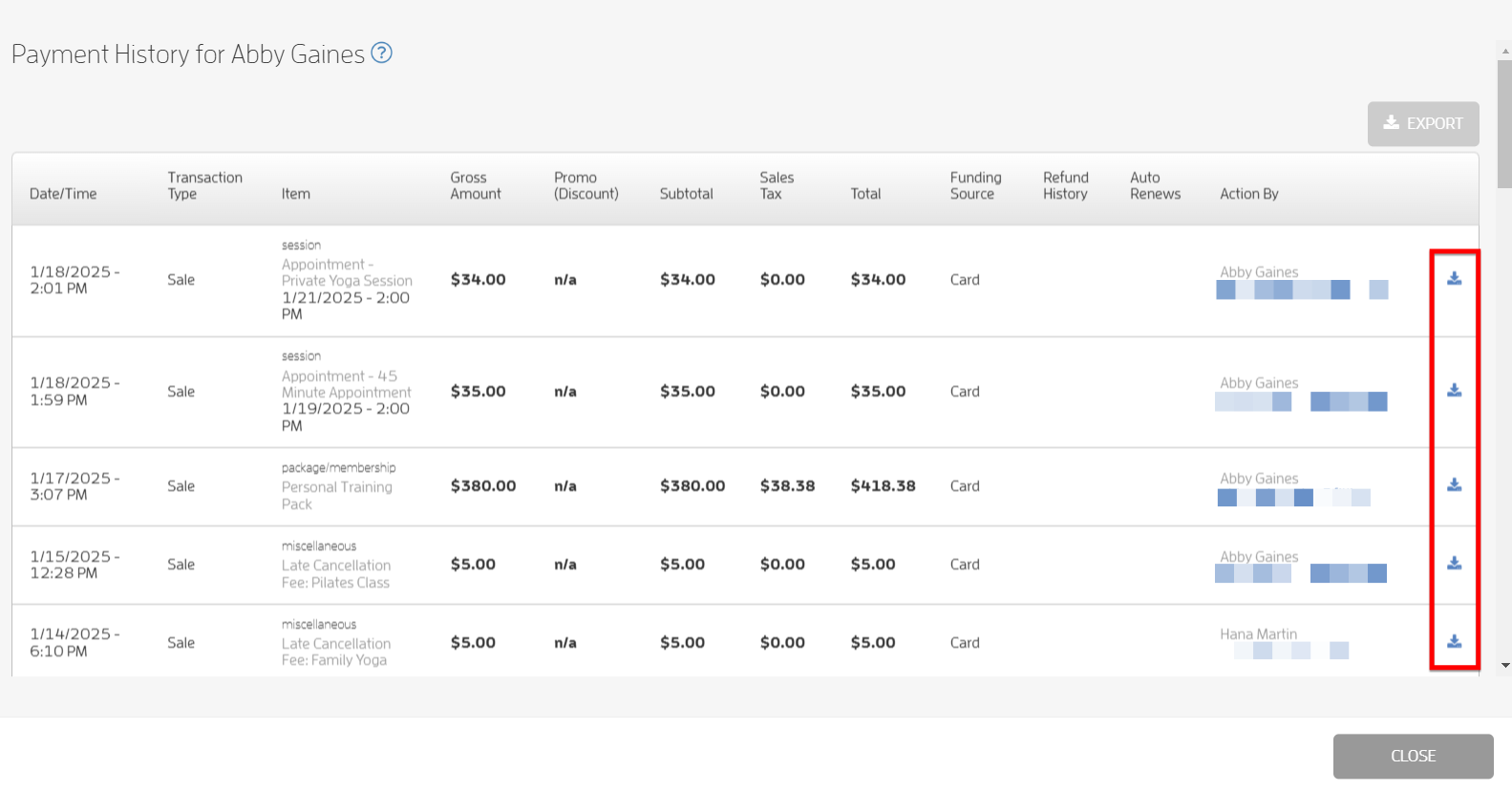This screenshot has width=1512, height=792.
Task: Select Card funding source on Family Yoga row
Action: pyautogui.click(x=965, y=642)
